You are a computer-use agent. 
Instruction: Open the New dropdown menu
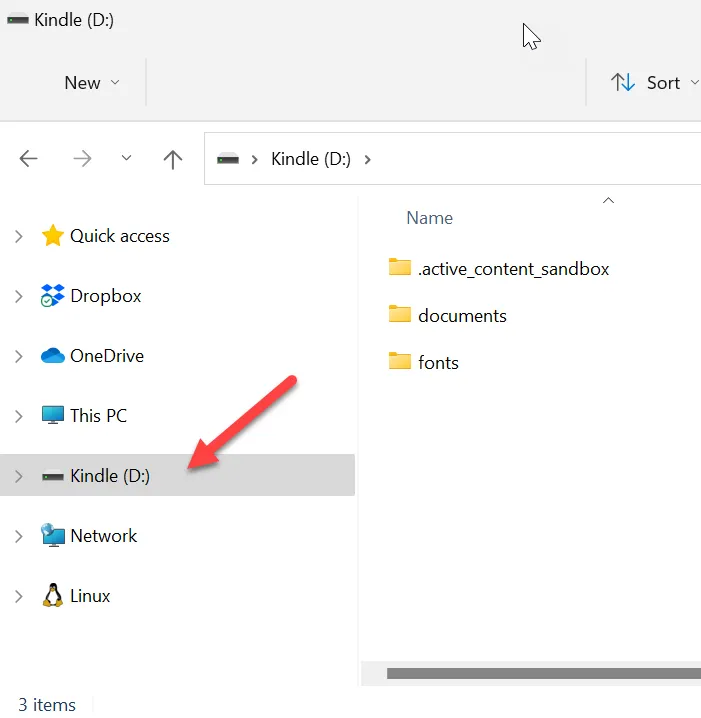(92, 83)
